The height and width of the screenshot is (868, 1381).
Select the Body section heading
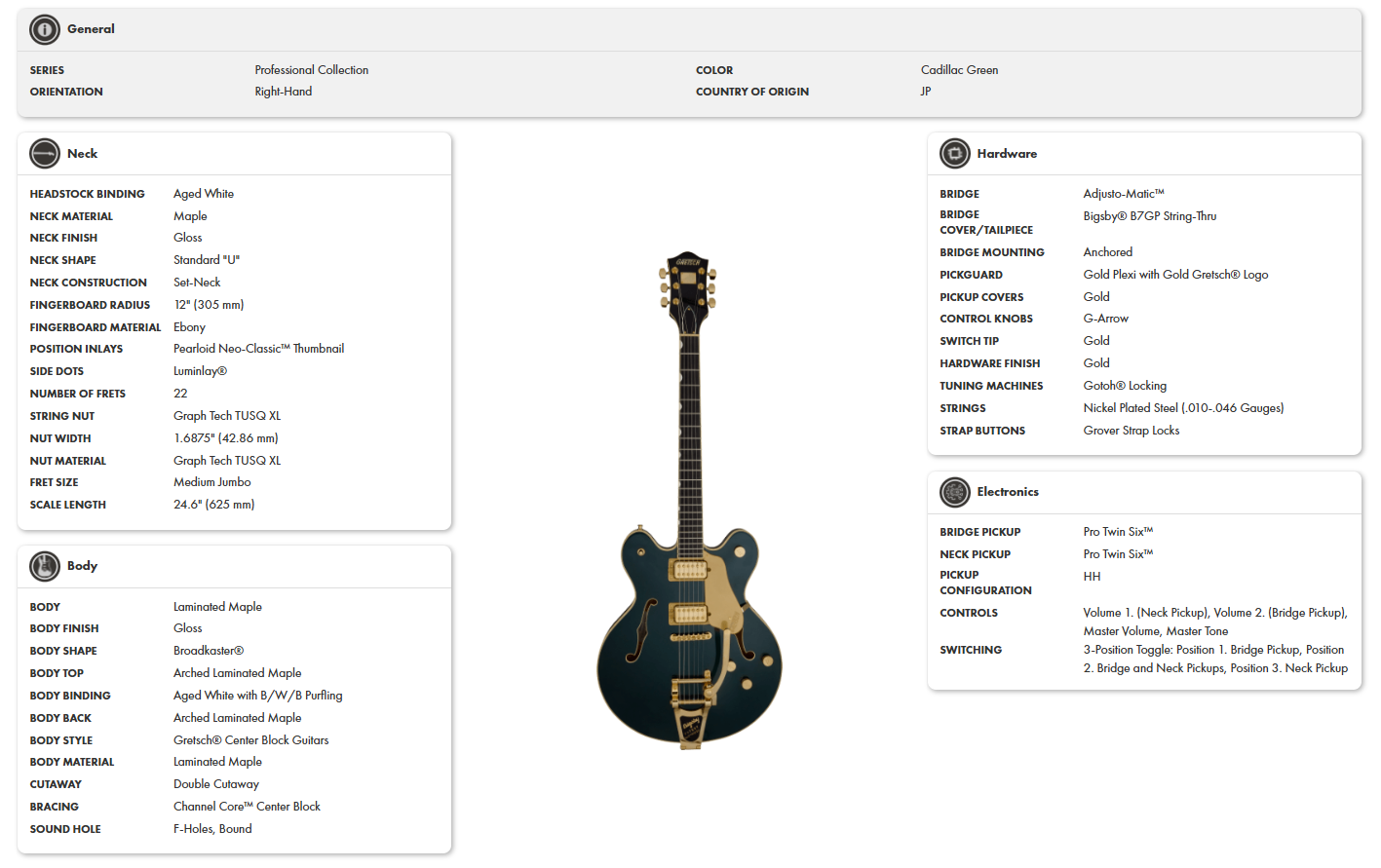(82, 566)
